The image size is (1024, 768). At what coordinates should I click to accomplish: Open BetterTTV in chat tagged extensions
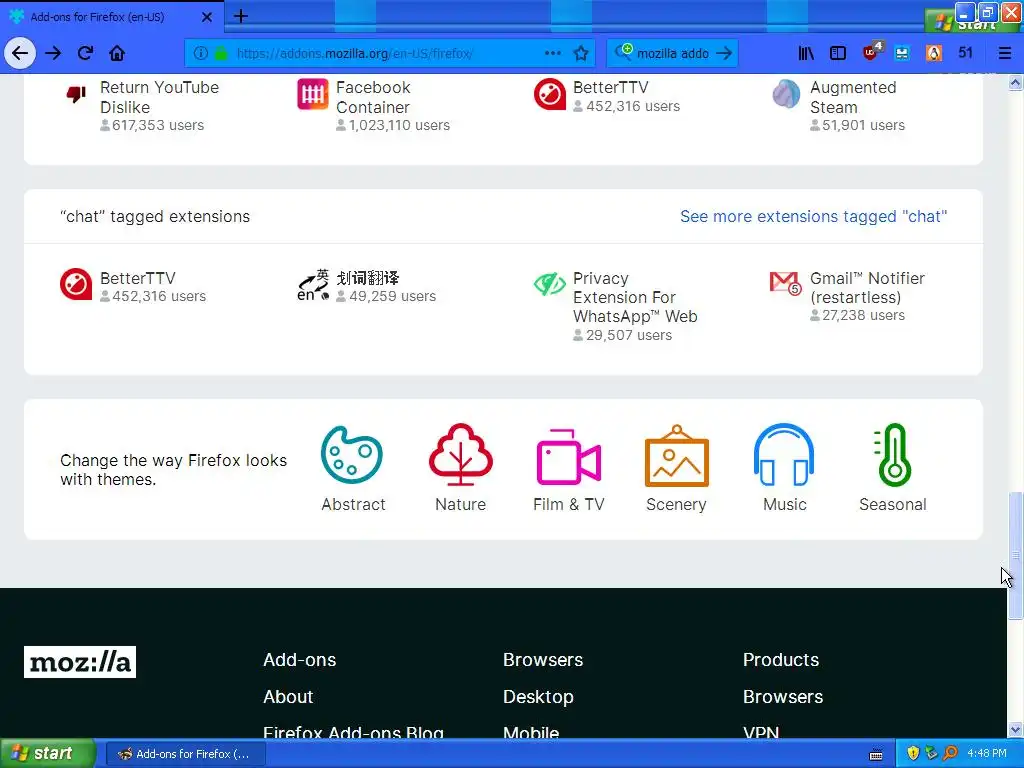137,278
